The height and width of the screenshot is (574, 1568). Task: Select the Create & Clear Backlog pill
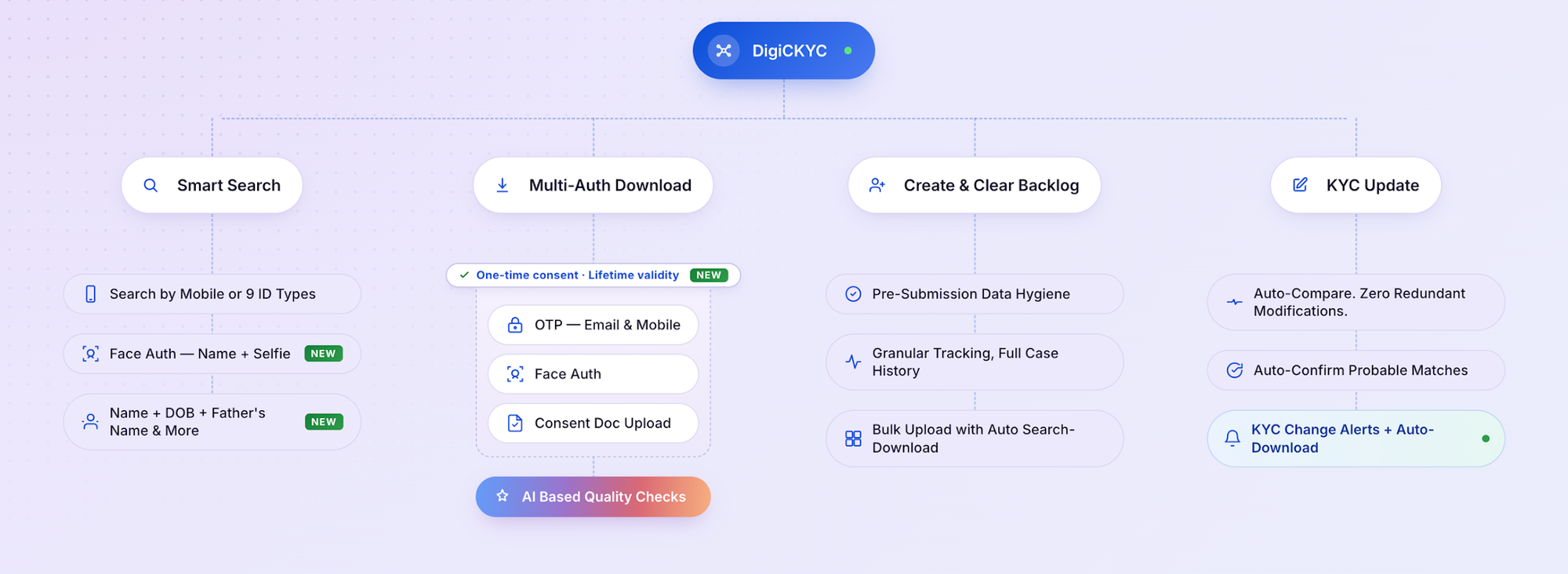(x=975, y=185)
